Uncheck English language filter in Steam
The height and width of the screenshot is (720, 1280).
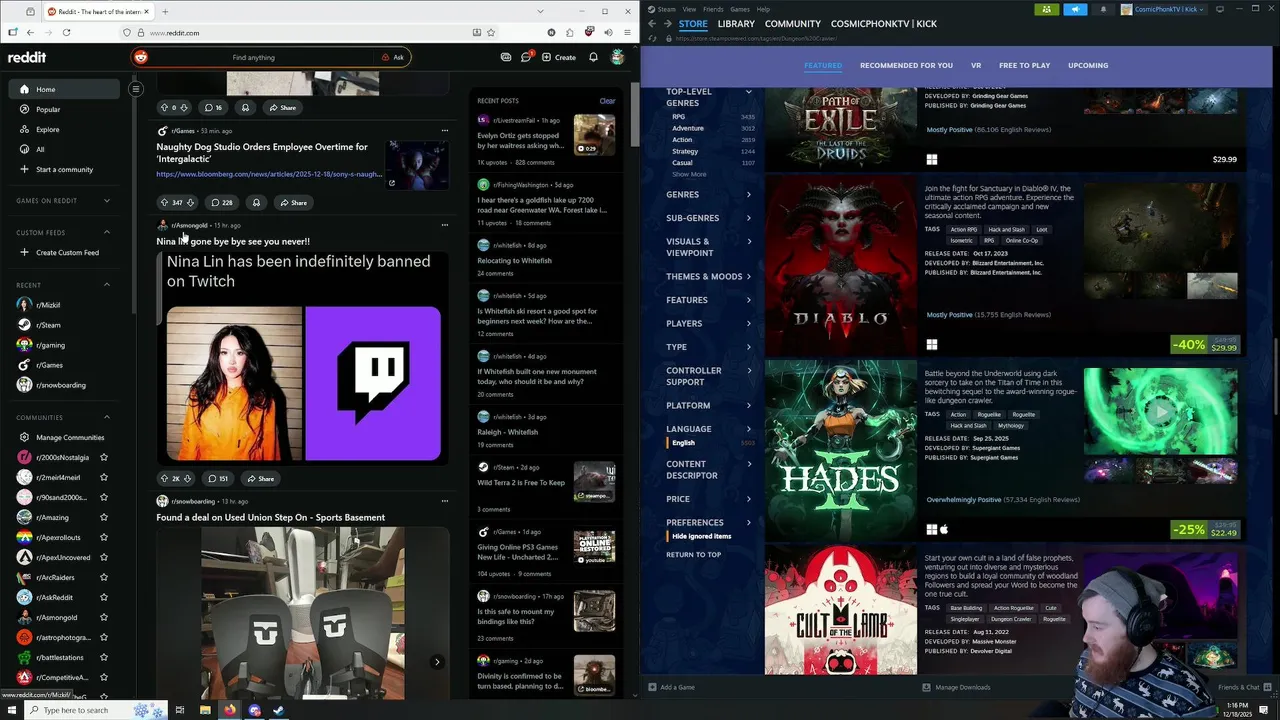[683, 442]
